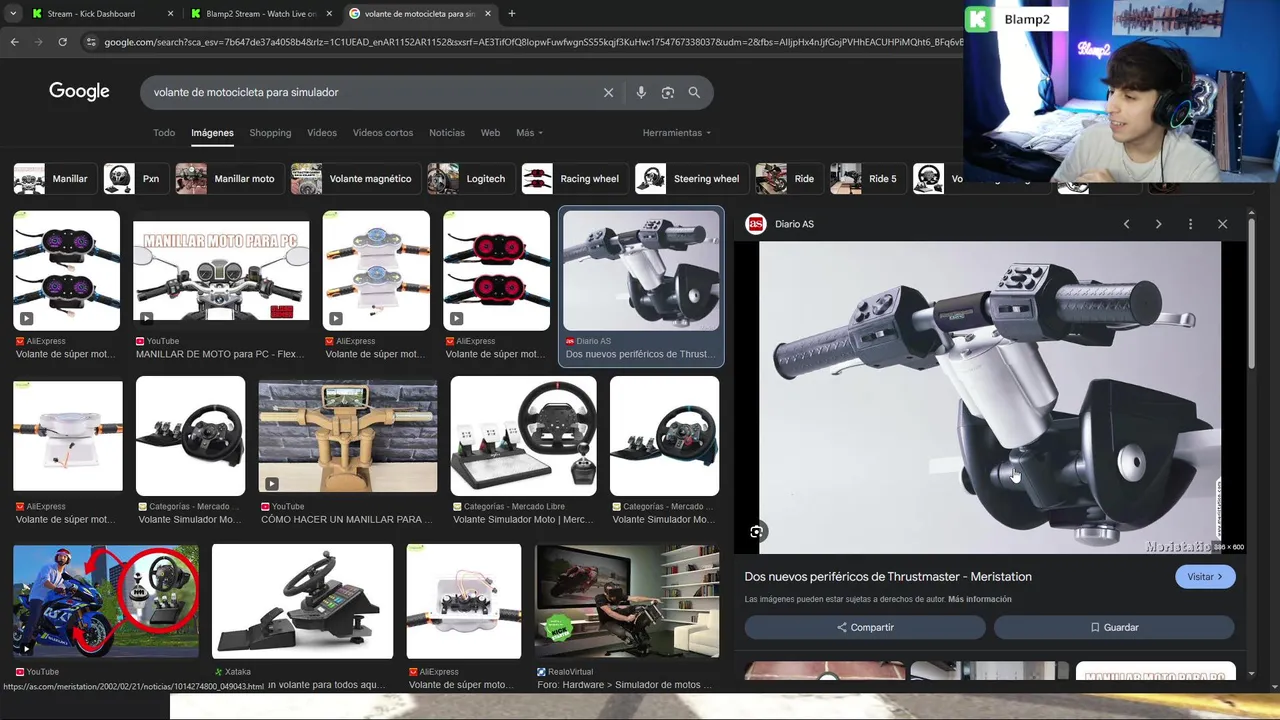The image size is (1280, 720).
Task: Filter by Steering wheel chip
Action: tap(692, 179)
